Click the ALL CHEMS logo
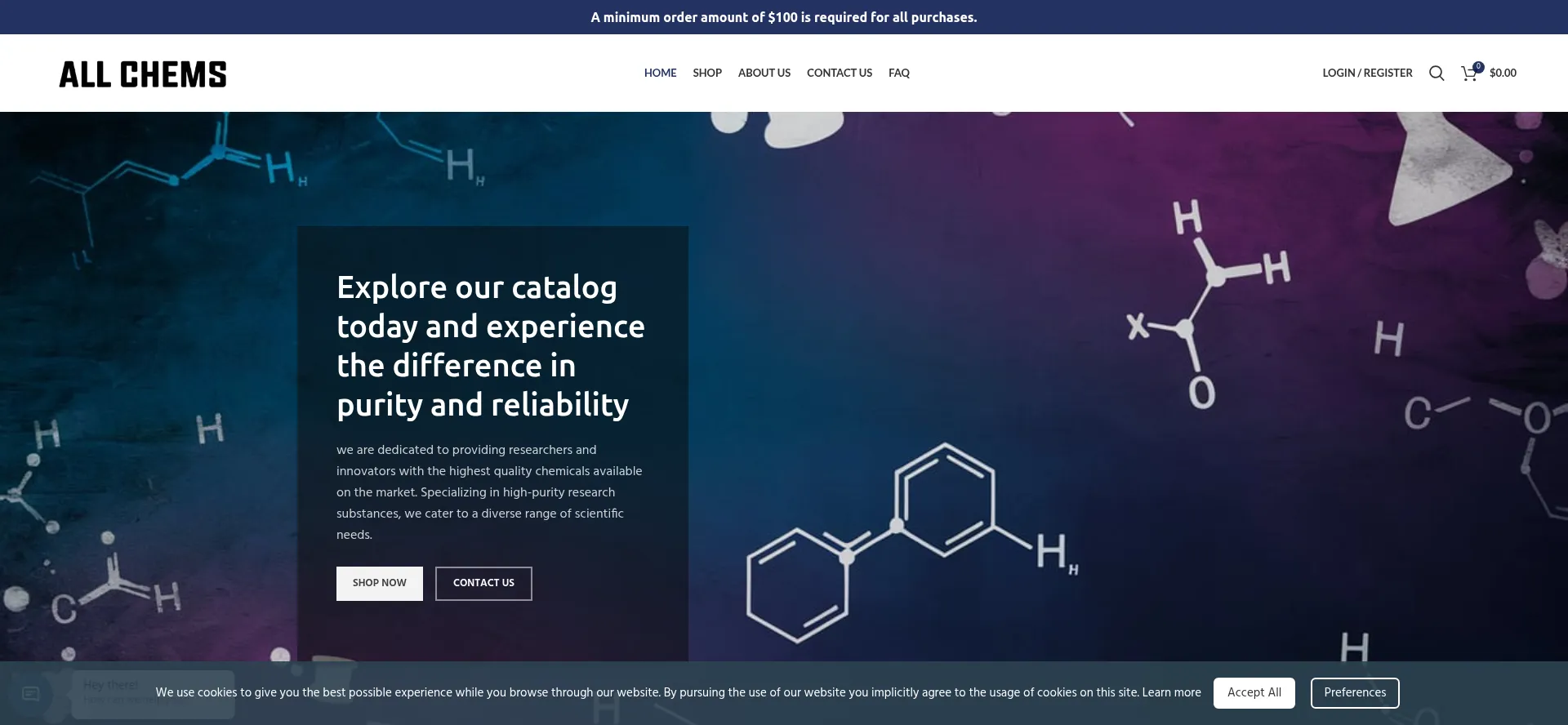 point(143,74)
